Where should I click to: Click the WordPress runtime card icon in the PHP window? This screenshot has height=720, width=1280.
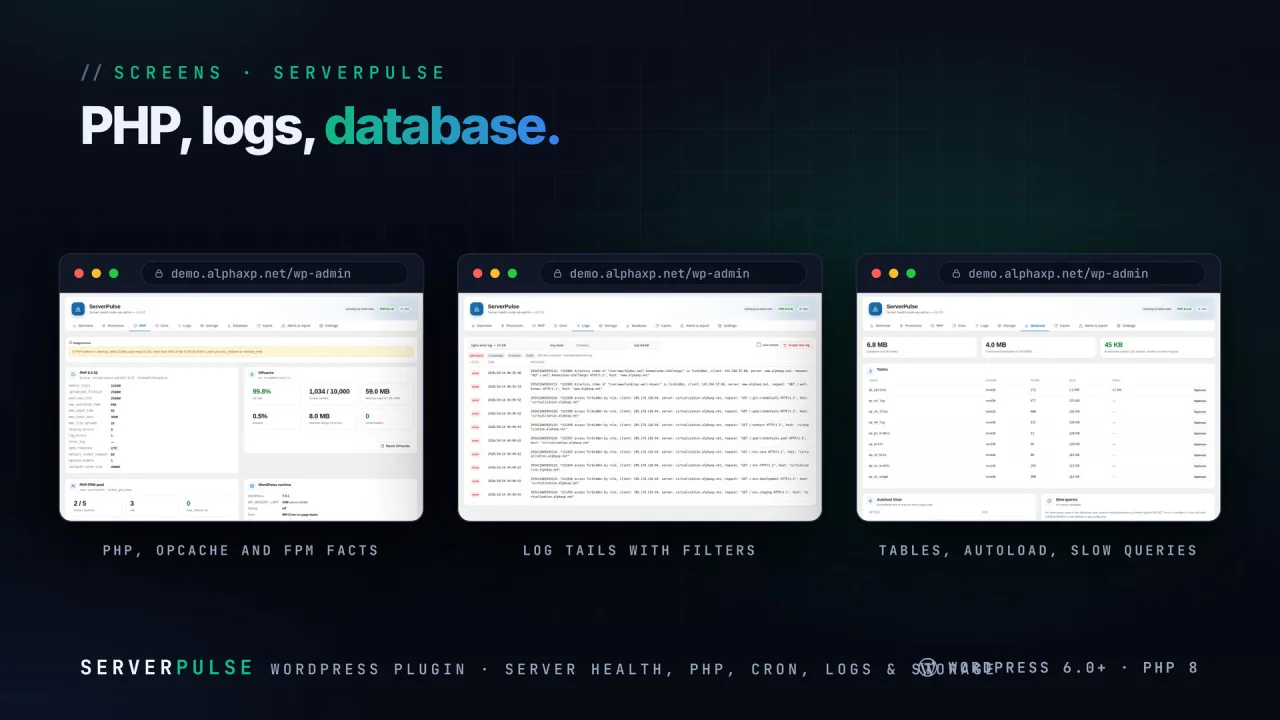pyautogui.click(x=251, y=485)
